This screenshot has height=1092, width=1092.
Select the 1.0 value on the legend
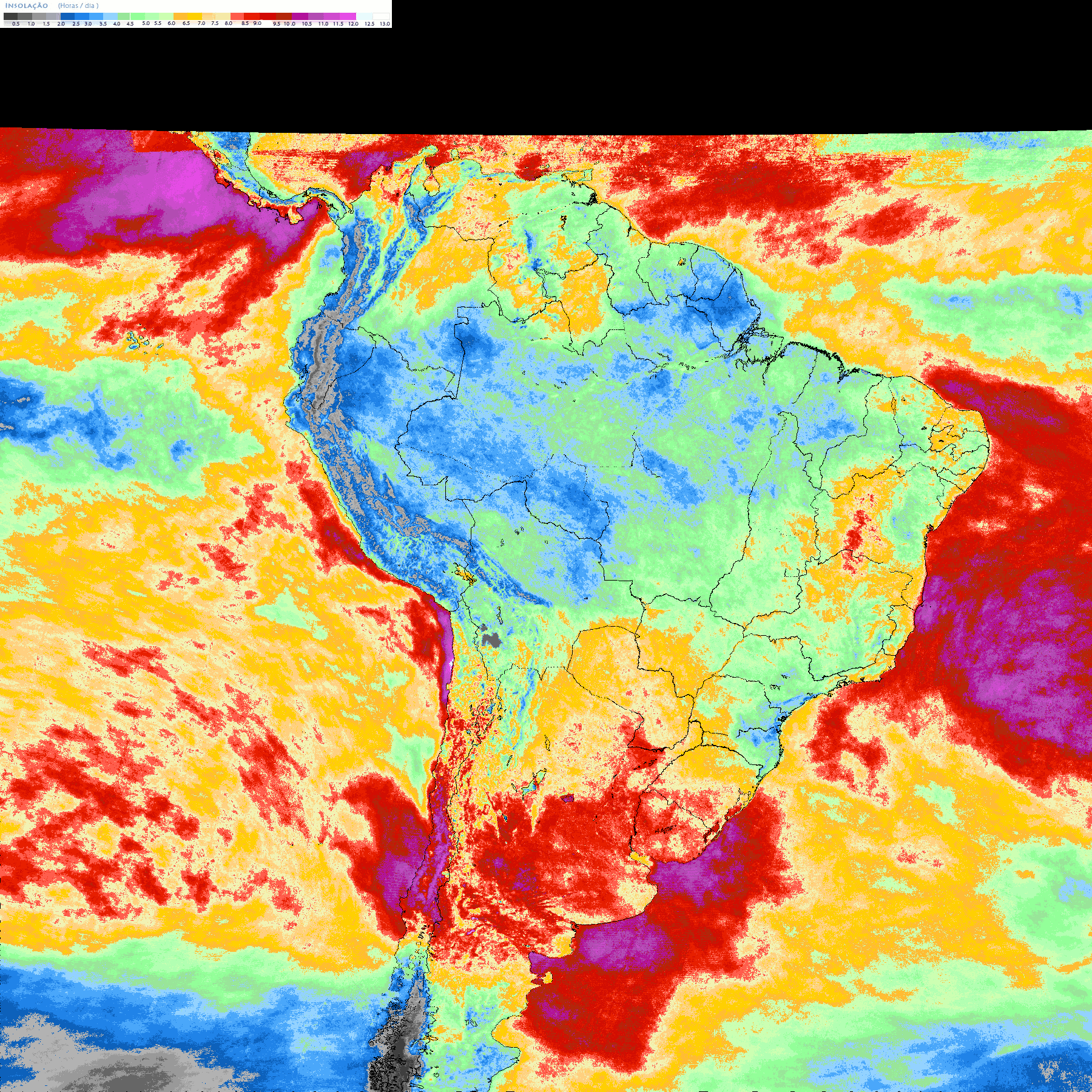point(31,24)
